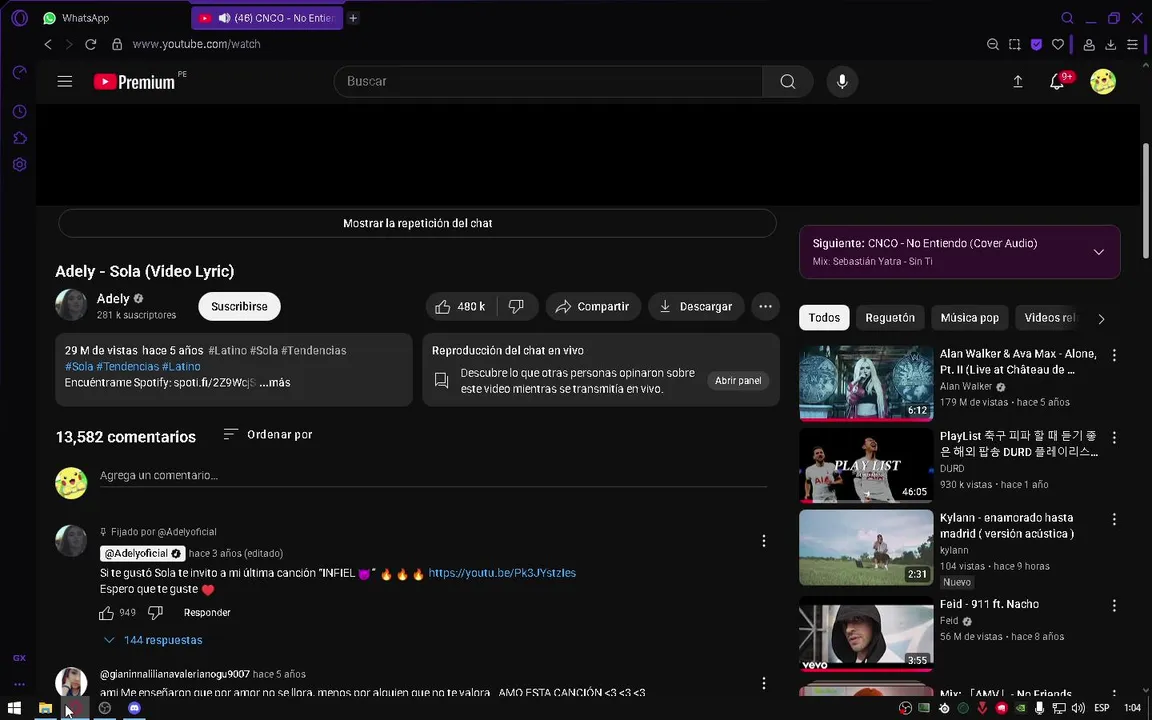Click the GX Corner icon in sidebar
This screenshot has width=1152, height=720.
pyautogui.click(x=20, y=658)
